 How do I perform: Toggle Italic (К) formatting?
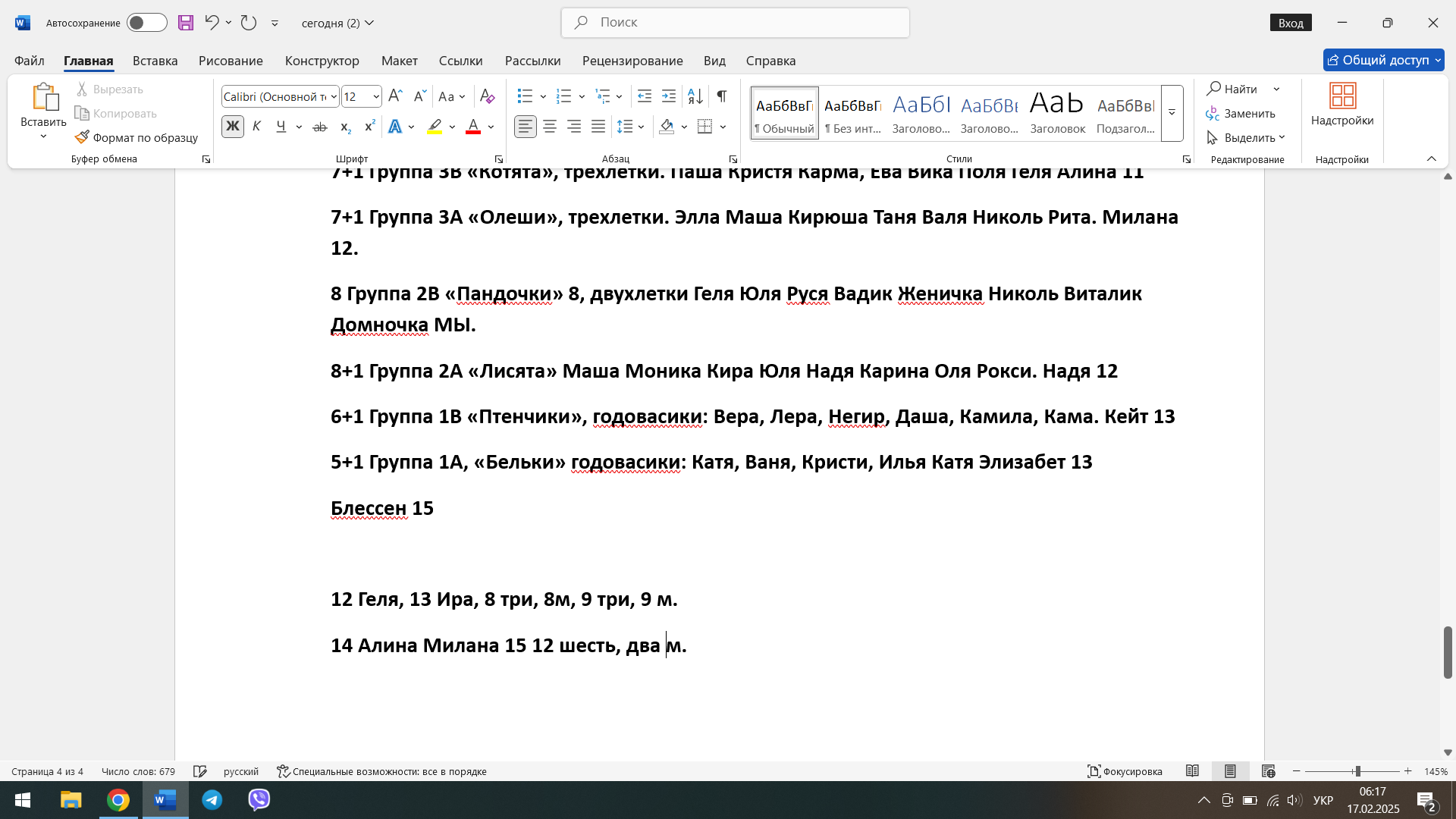pos(257,127)
